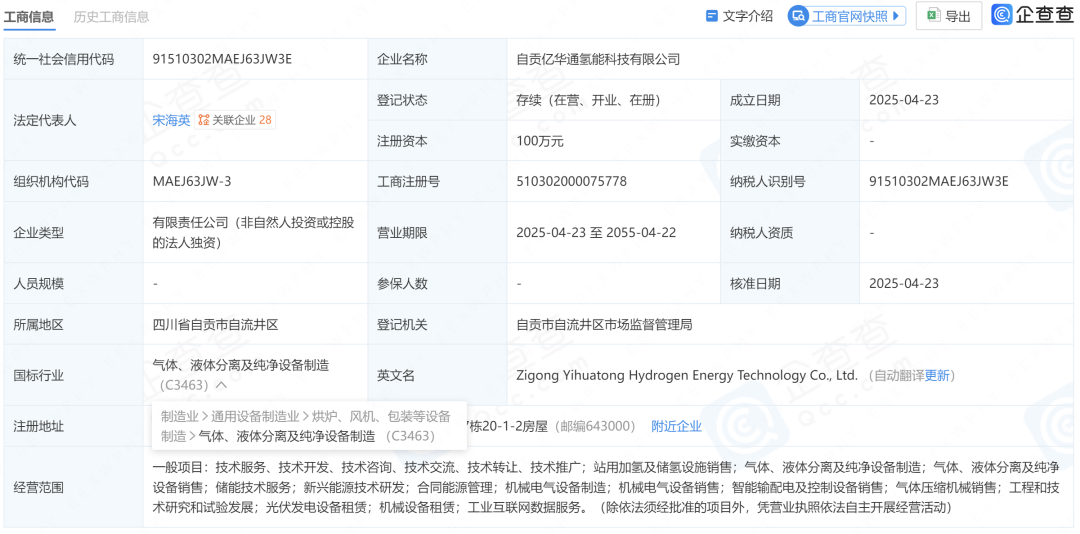Viewport: 1080px width, 534px height.
Task: Click the 文字介绍 document icon
Action: click(712, 16)
